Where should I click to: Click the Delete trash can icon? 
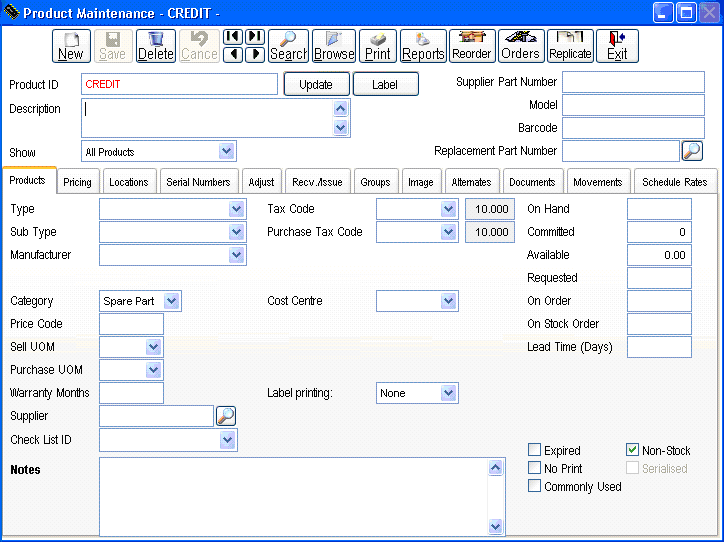coord(155,46)
